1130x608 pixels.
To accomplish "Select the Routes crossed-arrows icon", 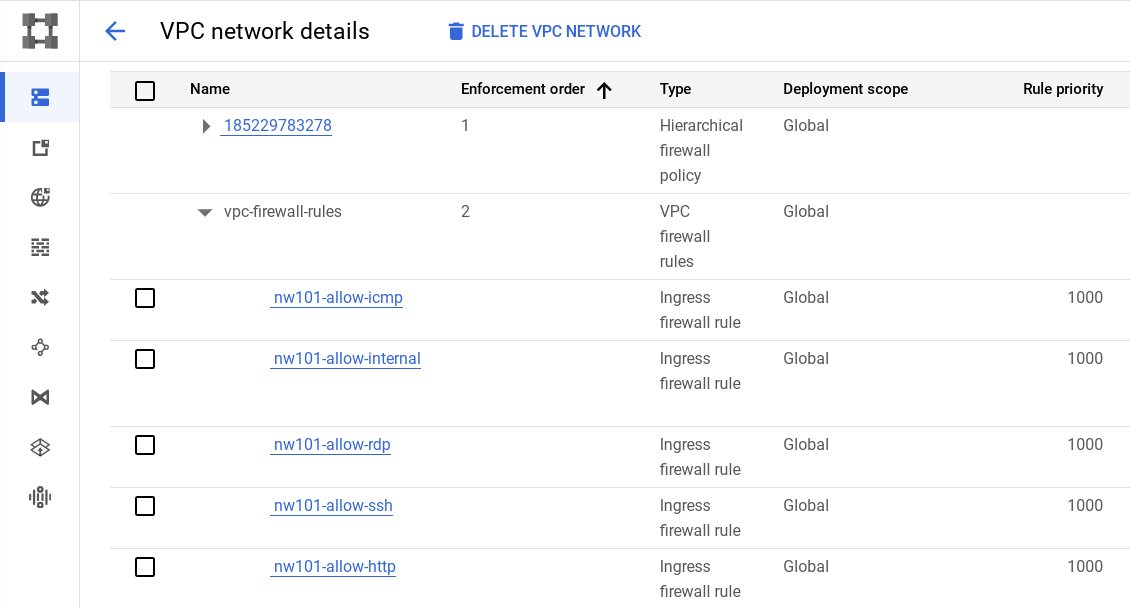I will click(x=39, y=297).
